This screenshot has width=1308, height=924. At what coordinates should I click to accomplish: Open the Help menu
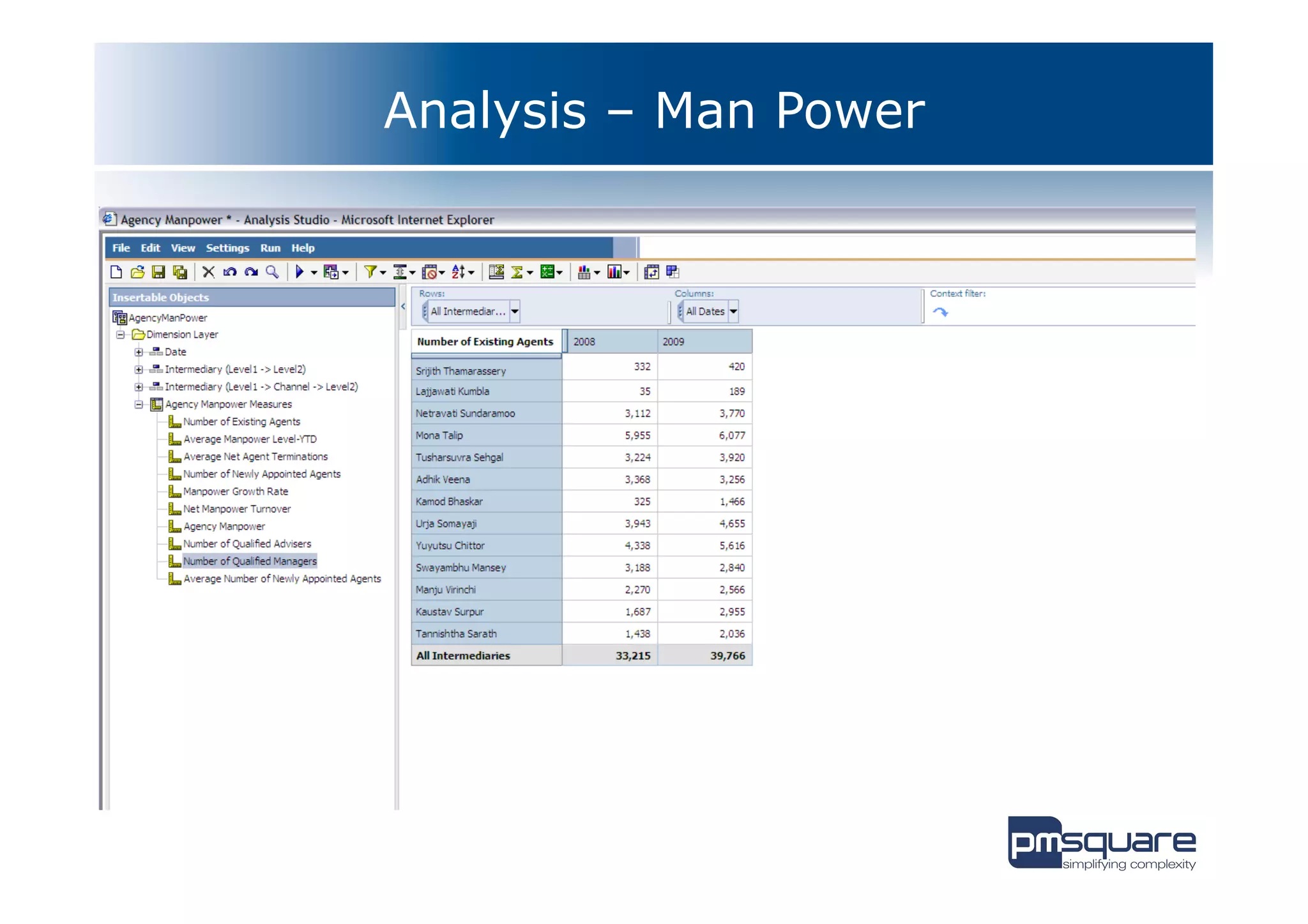pos(303,248)
